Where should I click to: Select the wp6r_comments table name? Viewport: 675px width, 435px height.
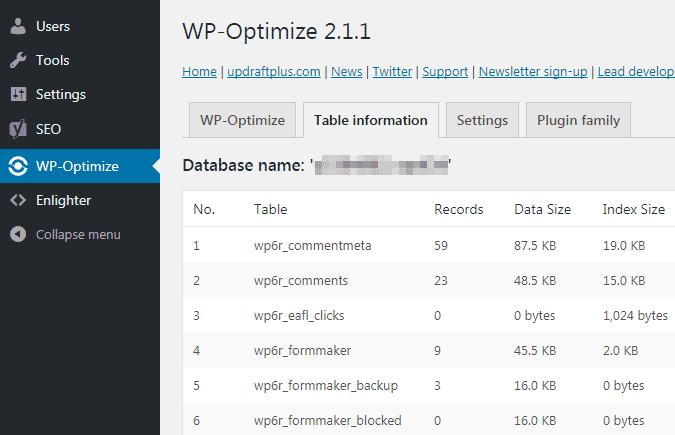[301, 281]
